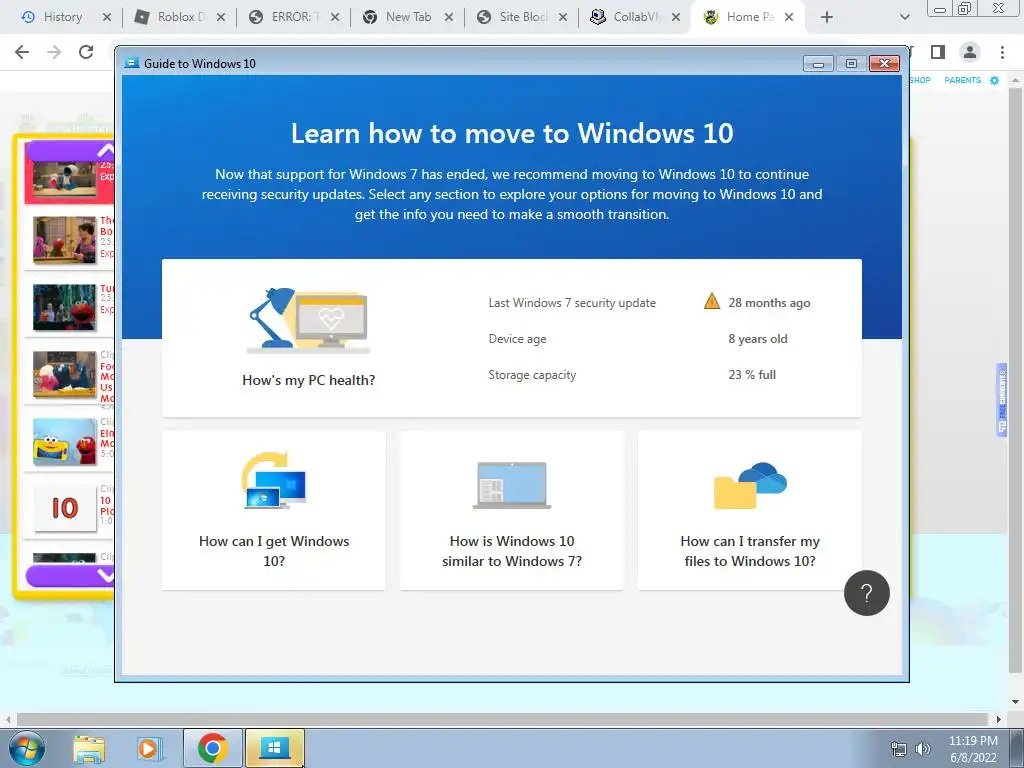Click the Guide to Windows 10 title bar icon
This screenshot has width=1024, height=768.
point(132,63)
